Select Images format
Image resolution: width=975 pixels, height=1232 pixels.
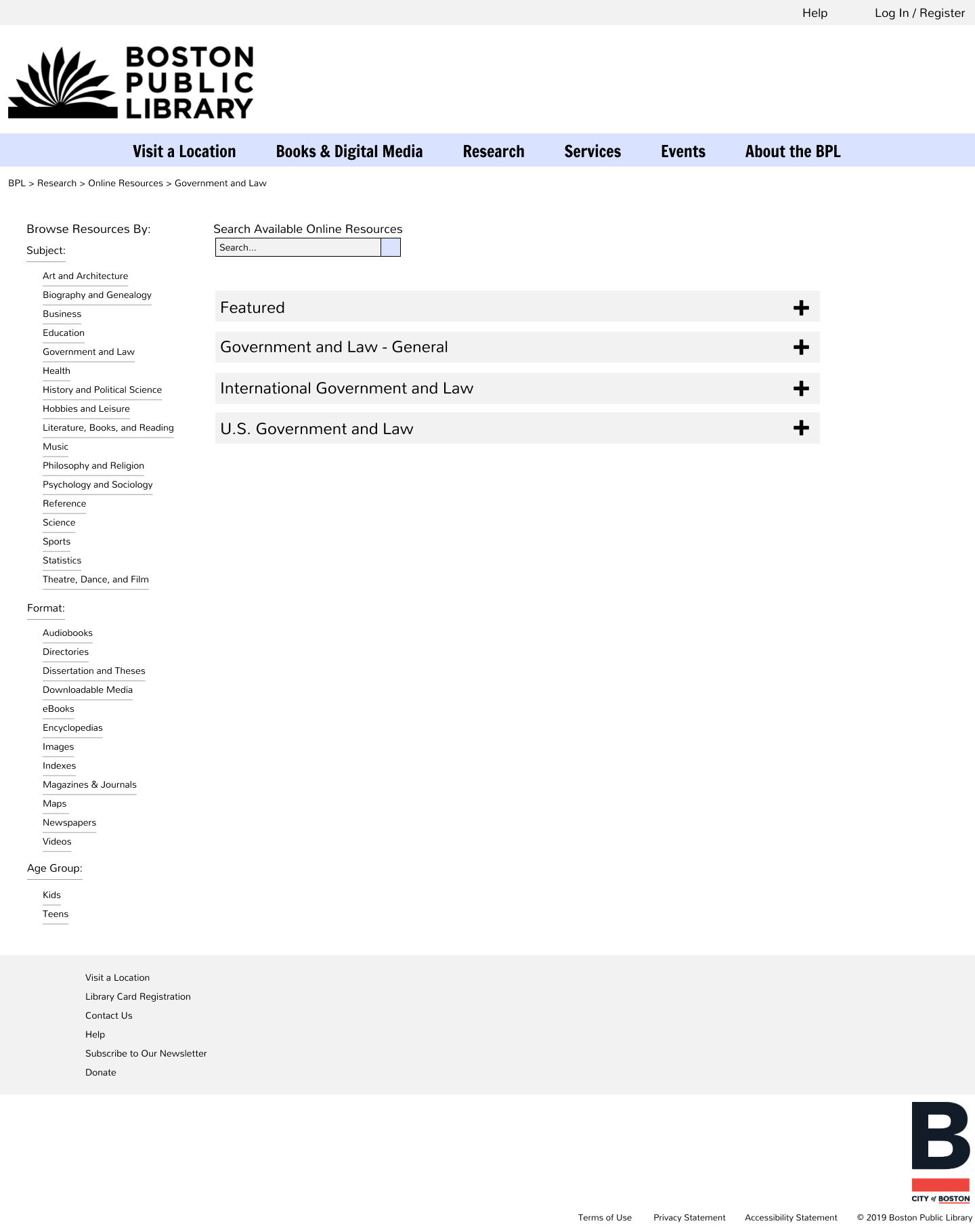58,746
